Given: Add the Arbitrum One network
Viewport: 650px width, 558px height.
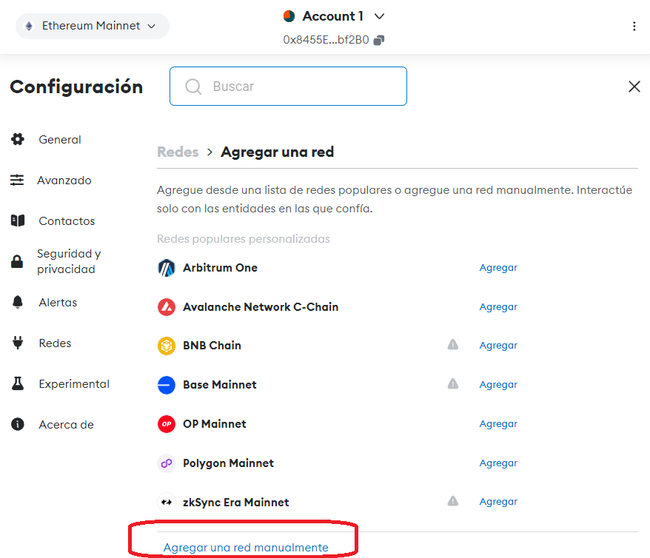Looking at the screenshot, I should (498, 268).
